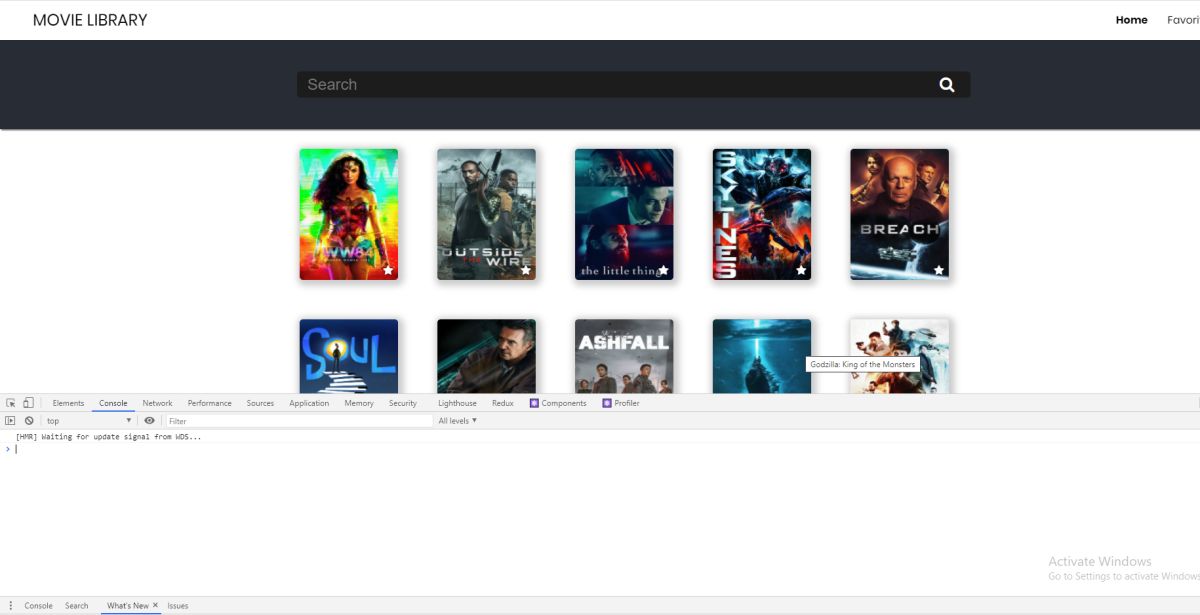1200x615 pixels.
Task: Open the Security tab
Action: coord(403,403)
